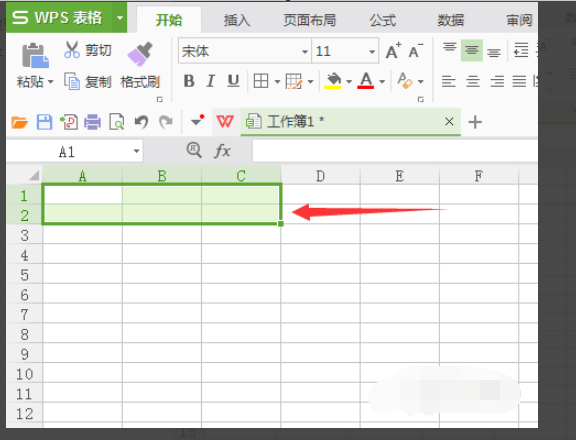Undo the last action
This screenshot has width=576, height=440.
pos(141,122)
